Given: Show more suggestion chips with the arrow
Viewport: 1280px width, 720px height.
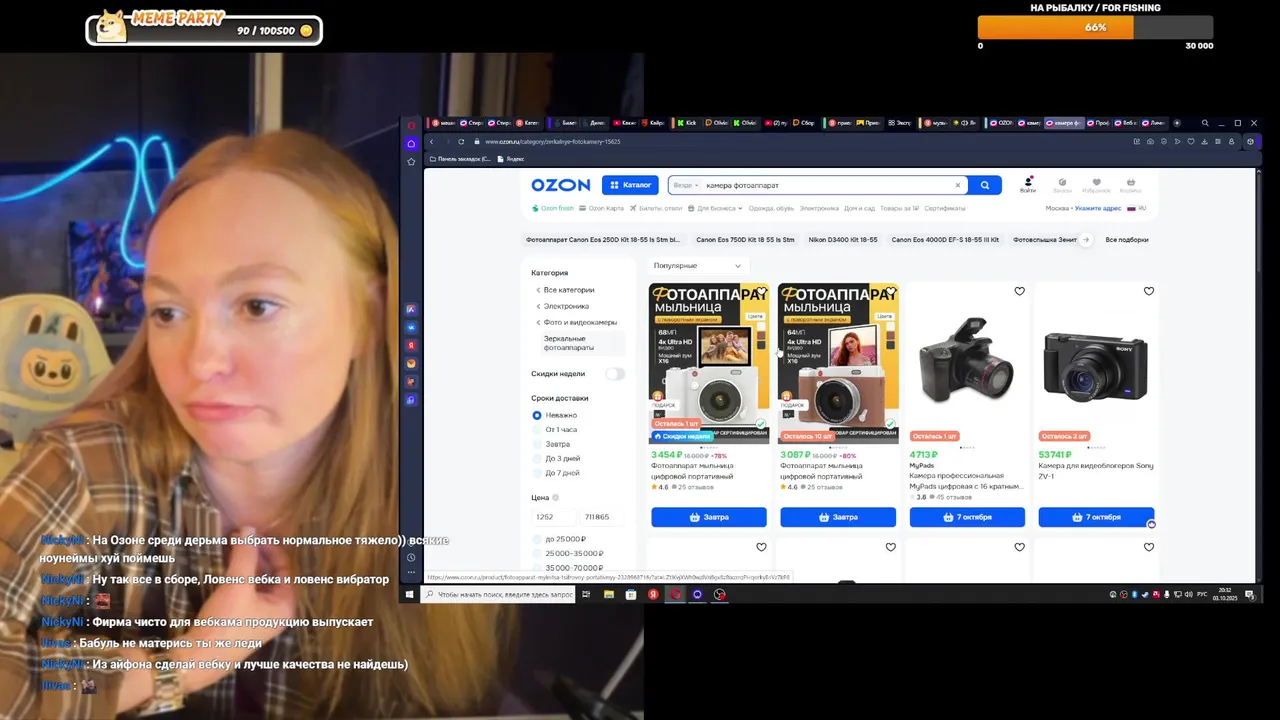Looking at the screenshot, I should click(1086, 240).
